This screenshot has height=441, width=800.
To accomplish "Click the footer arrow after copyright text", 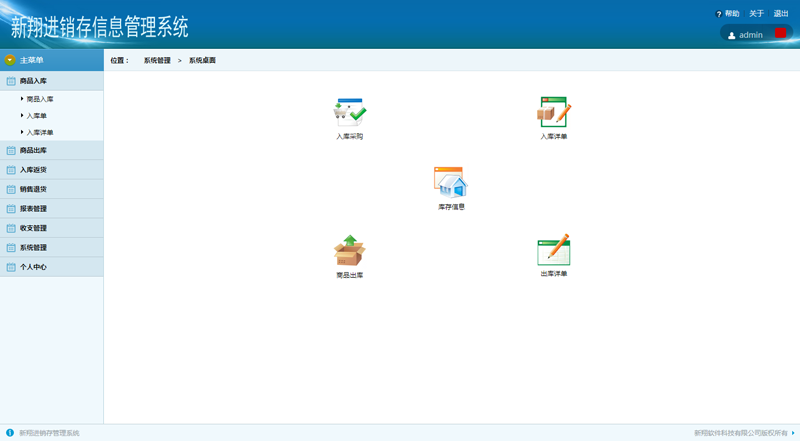I will tap(793, 433).
